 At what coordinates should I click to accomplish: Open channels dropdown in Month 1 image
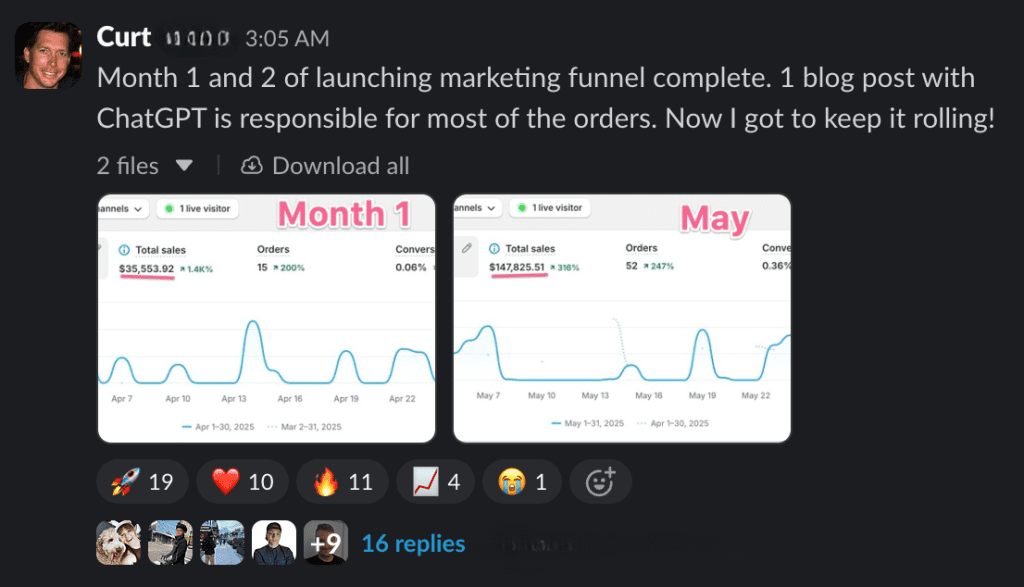click(x=124, y=209)
